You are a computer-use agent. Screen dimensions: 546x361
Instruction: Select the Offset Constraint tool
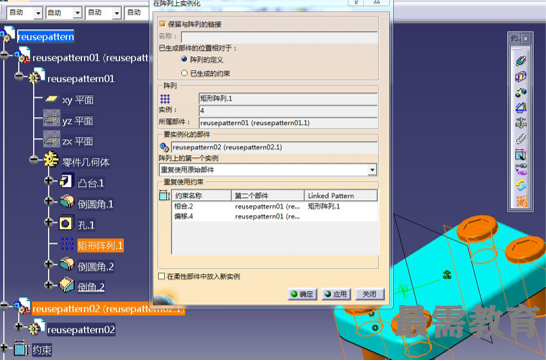pyautogui.click(x=521, y=92)
